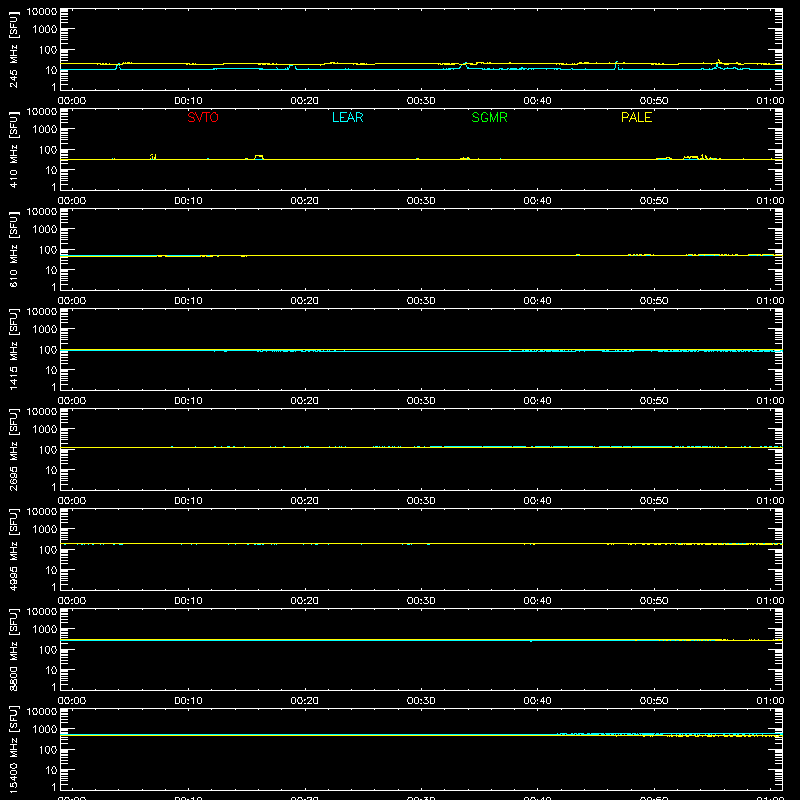Click 00:30 time label under 8800 MHz plot
This screenshot has width=800, height=800.
[421, 701]
